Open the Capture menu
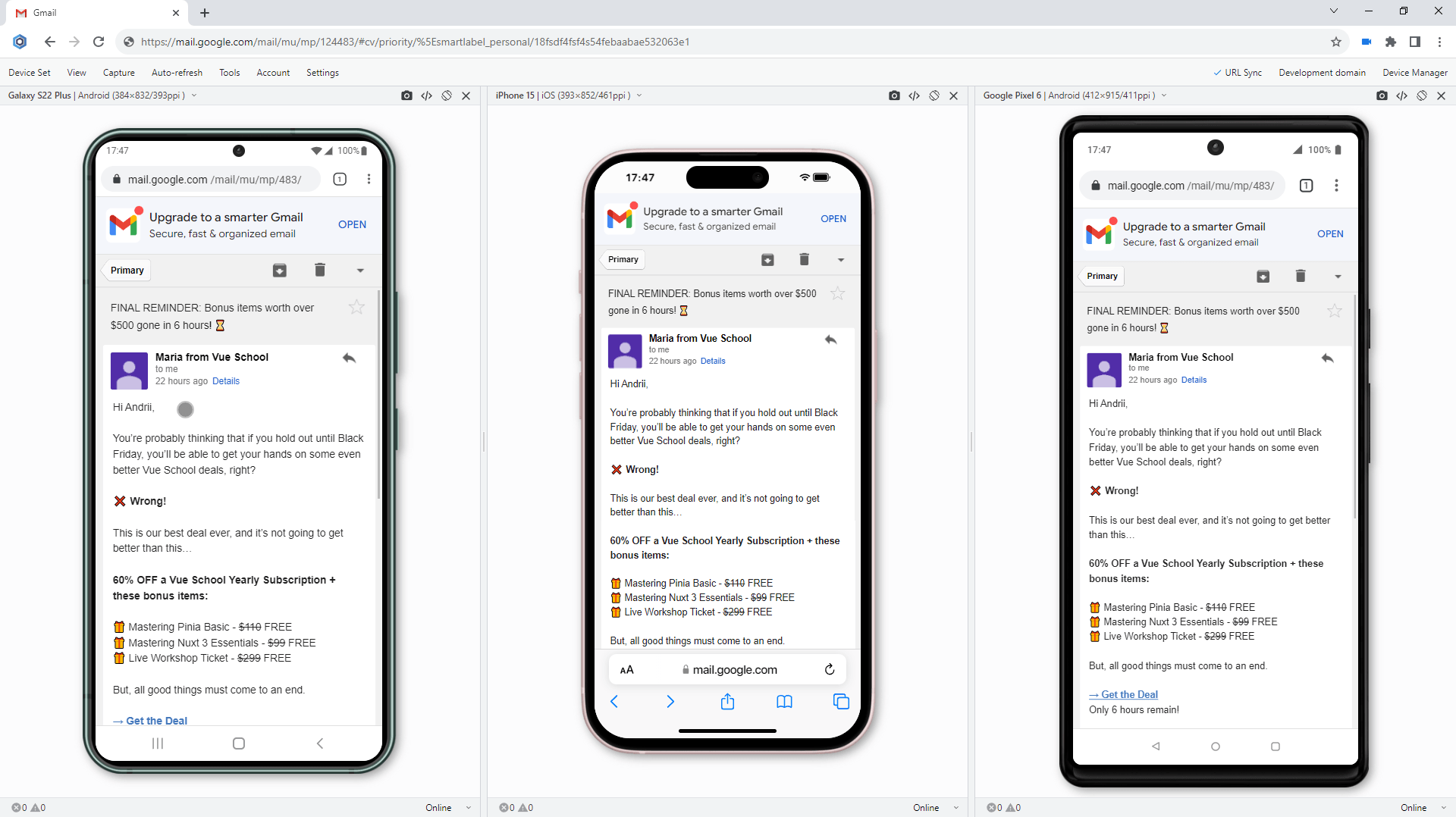The width and height of the screenshot is (1456, 817). click(119, 73)
